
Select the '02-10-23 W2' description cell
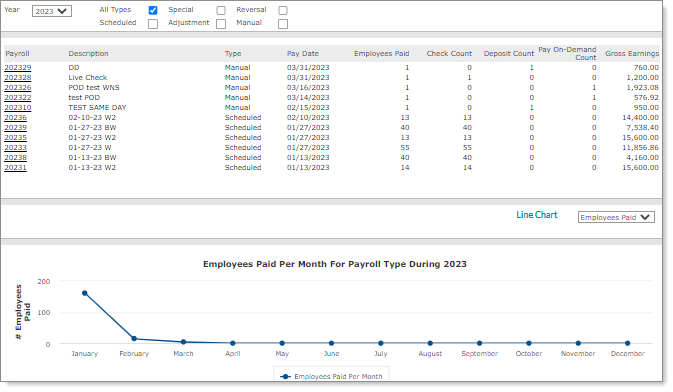92,118
